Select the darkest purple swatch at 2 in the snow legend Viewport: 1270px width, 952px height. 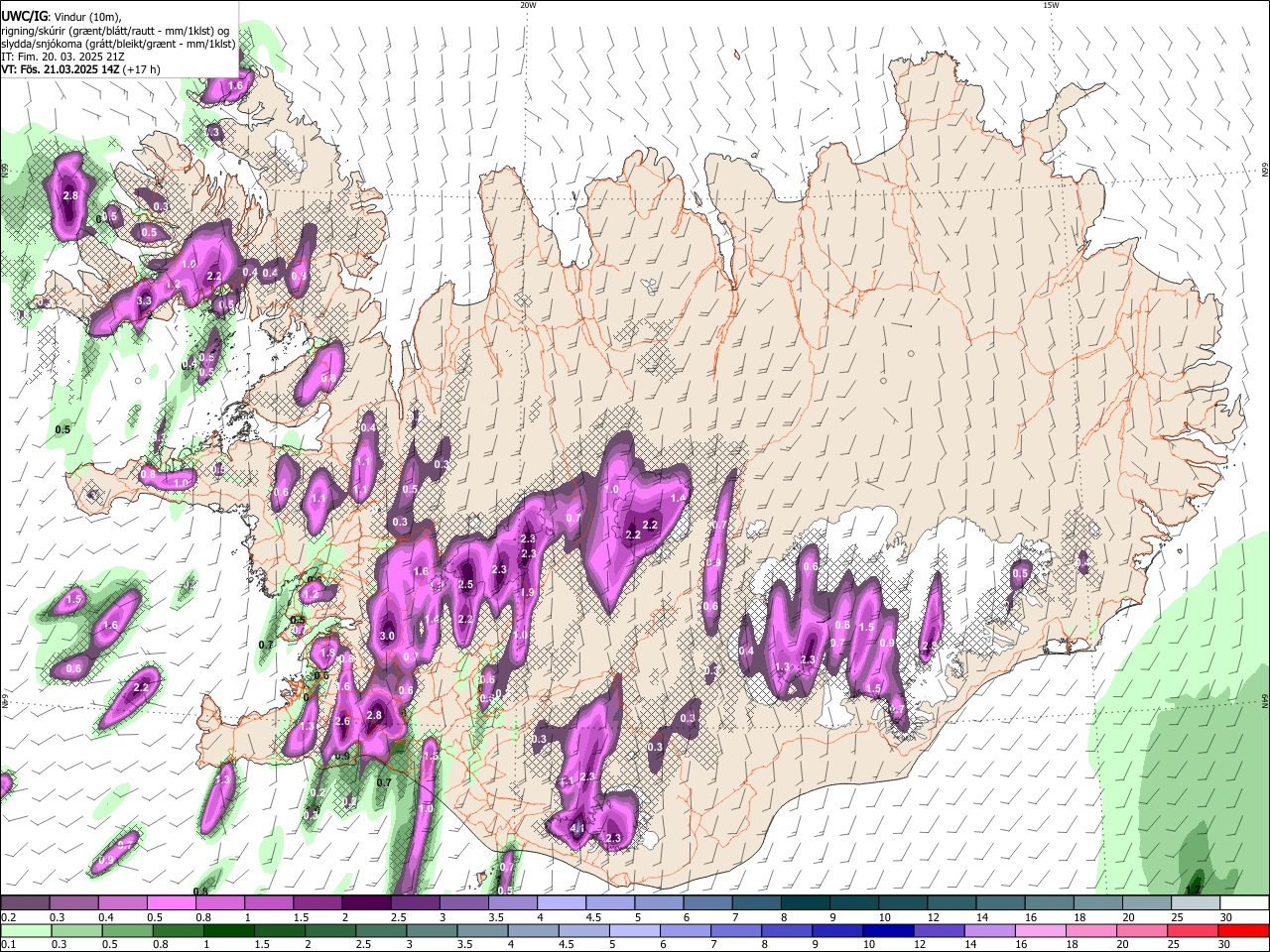[x=366, y=902]
